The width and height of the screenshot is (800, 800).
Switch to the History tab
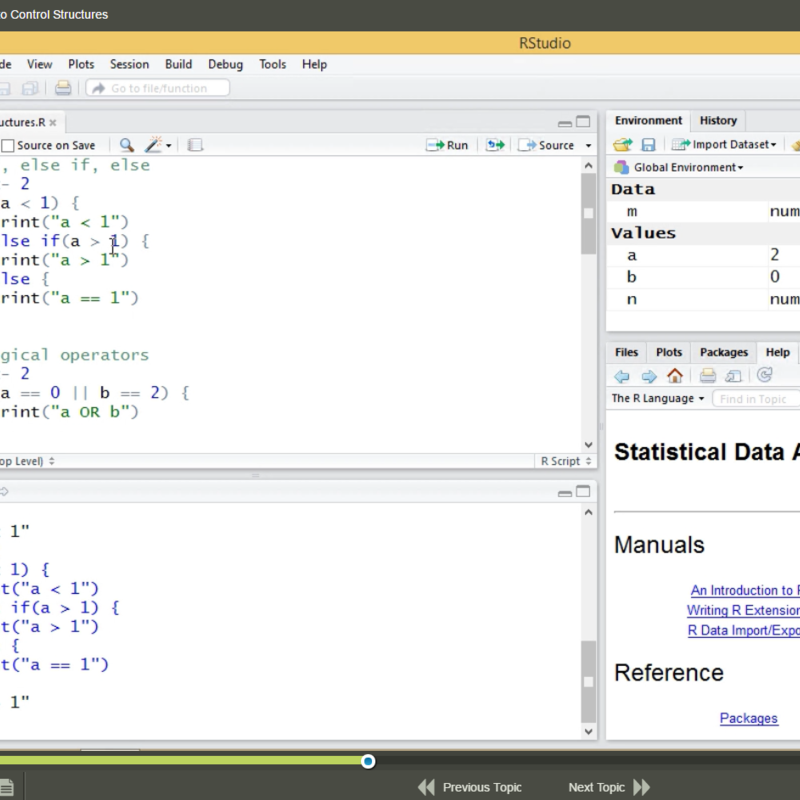718,120
